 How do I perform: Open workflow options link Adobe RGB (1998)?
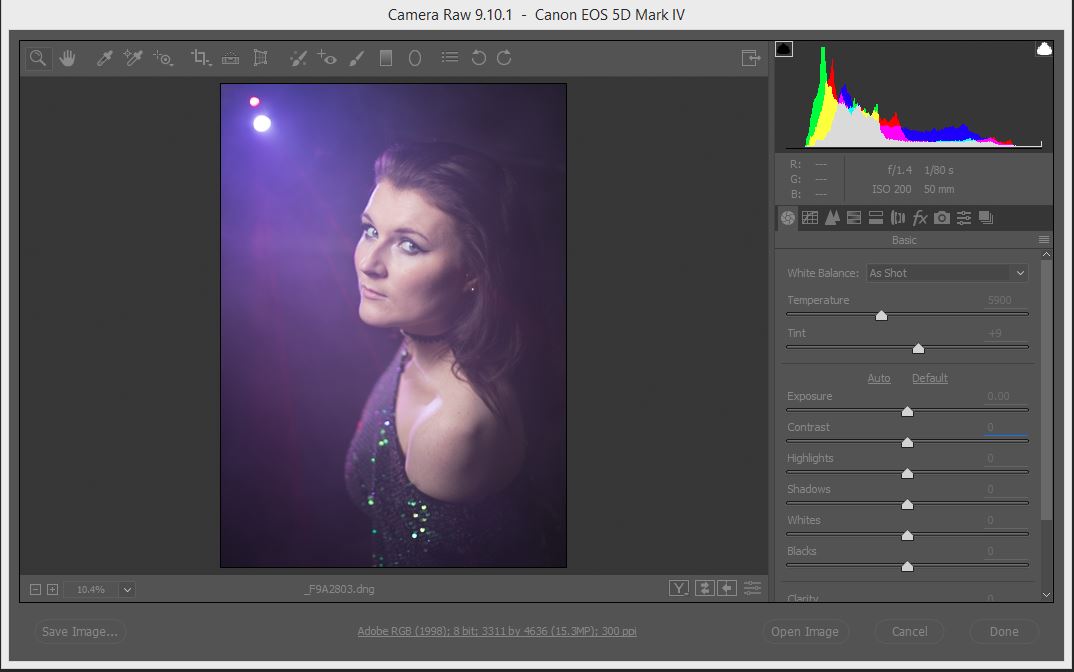point(497,632)
